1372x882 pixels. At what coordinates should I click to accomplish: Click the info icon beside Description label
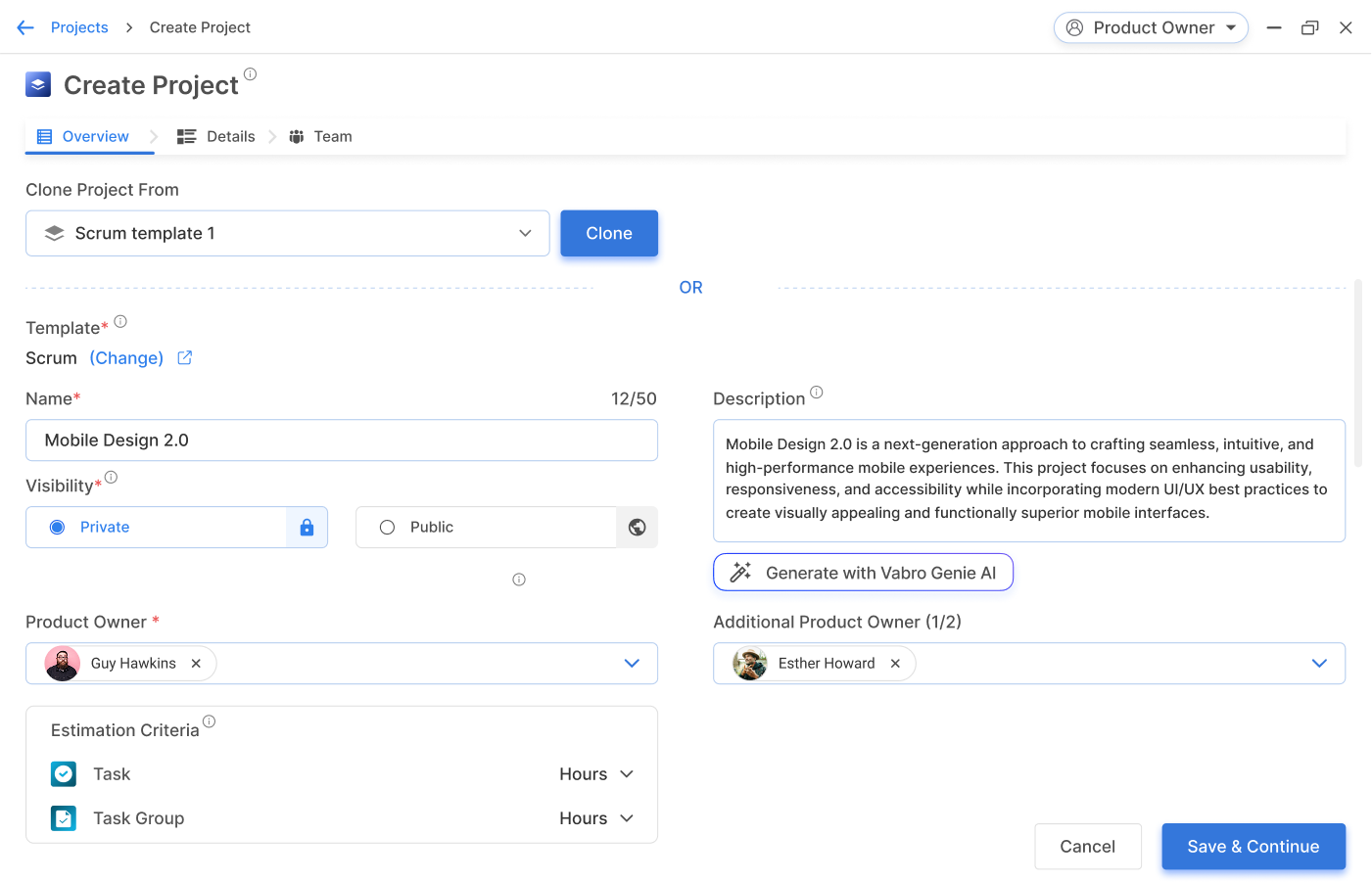coord(817,393)
